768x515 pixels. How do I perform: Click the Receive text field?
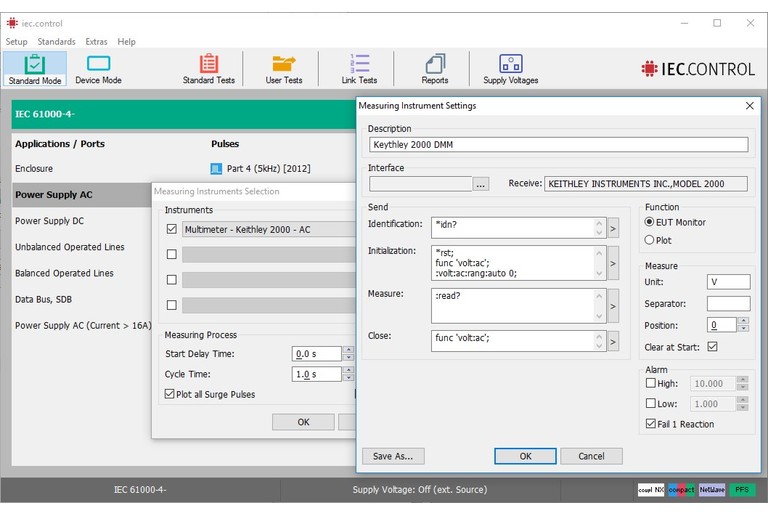pyautogui.click(x=646, y=184)
